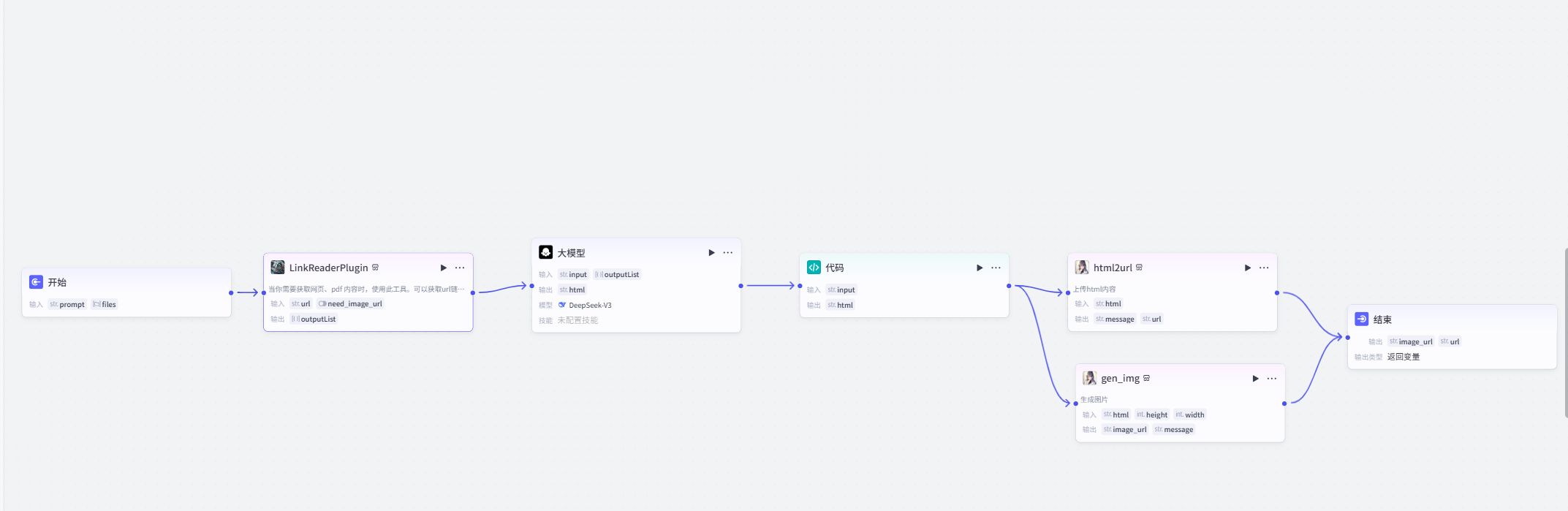1568x511 pixels.
Task: Open the more options menu on LinkReaderPlugin
Action: click(460, 268)
